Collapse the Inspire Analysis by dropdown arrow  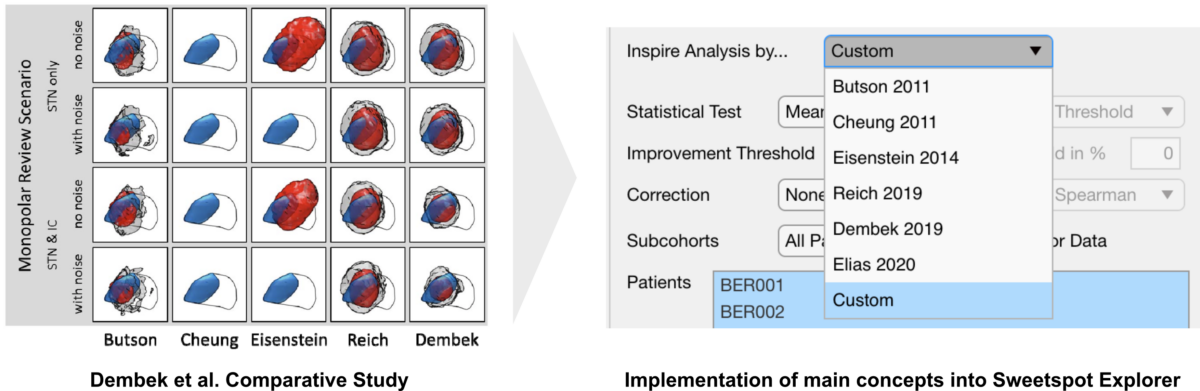[1034, 51]
